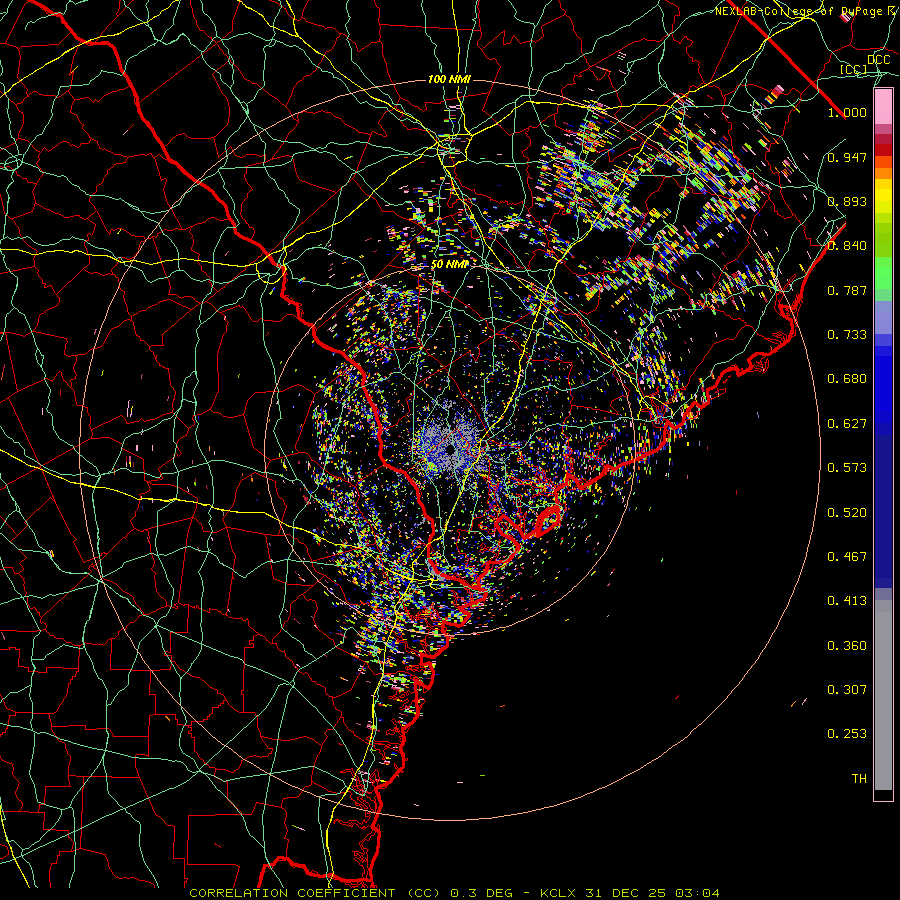Image resolution: width=900 pixels, height=900 pixels.
Task: Click the 0.893 legend value
Action: [847, 201]
